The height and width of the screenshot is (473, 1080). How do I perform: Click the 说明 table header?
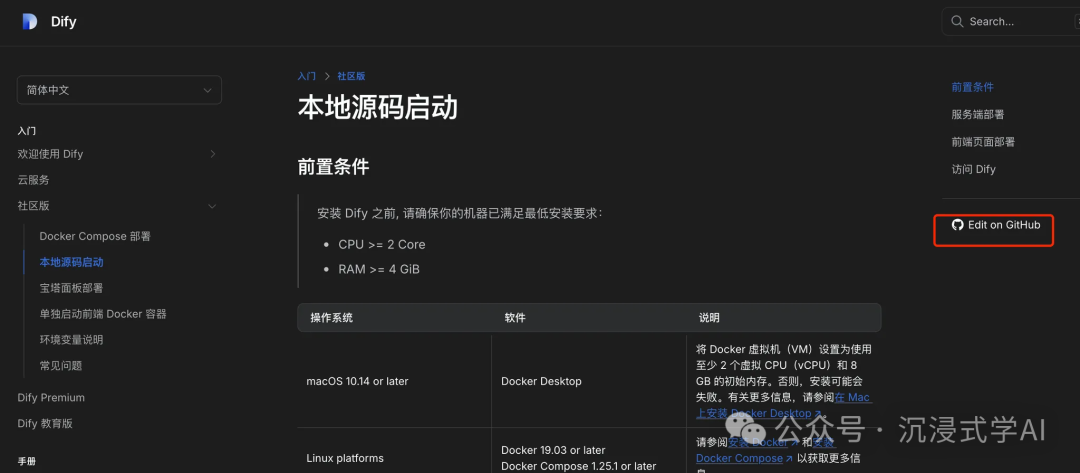point(709,317)
